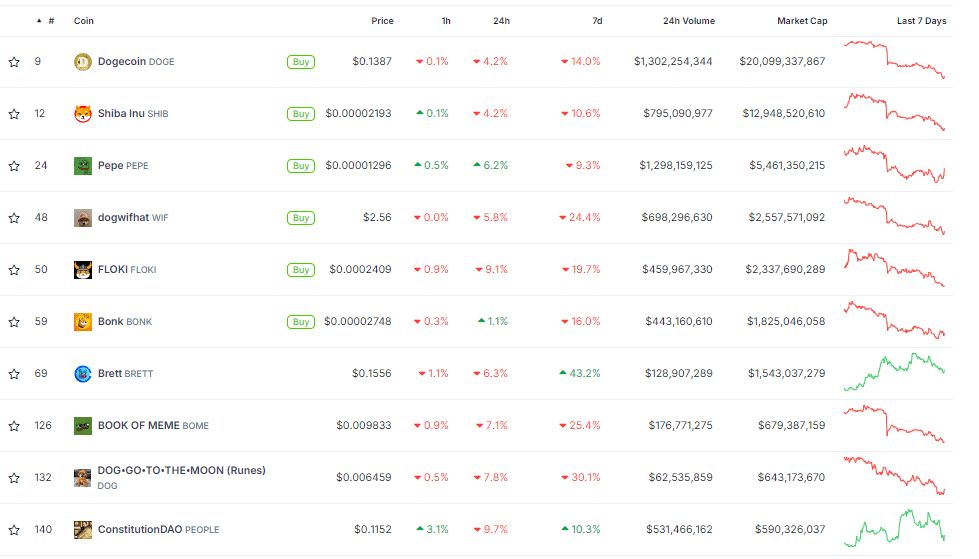This screenshot has width=979, height=559.
Task: Sort the table by Market Cap
Action: (x=802, y=21)
